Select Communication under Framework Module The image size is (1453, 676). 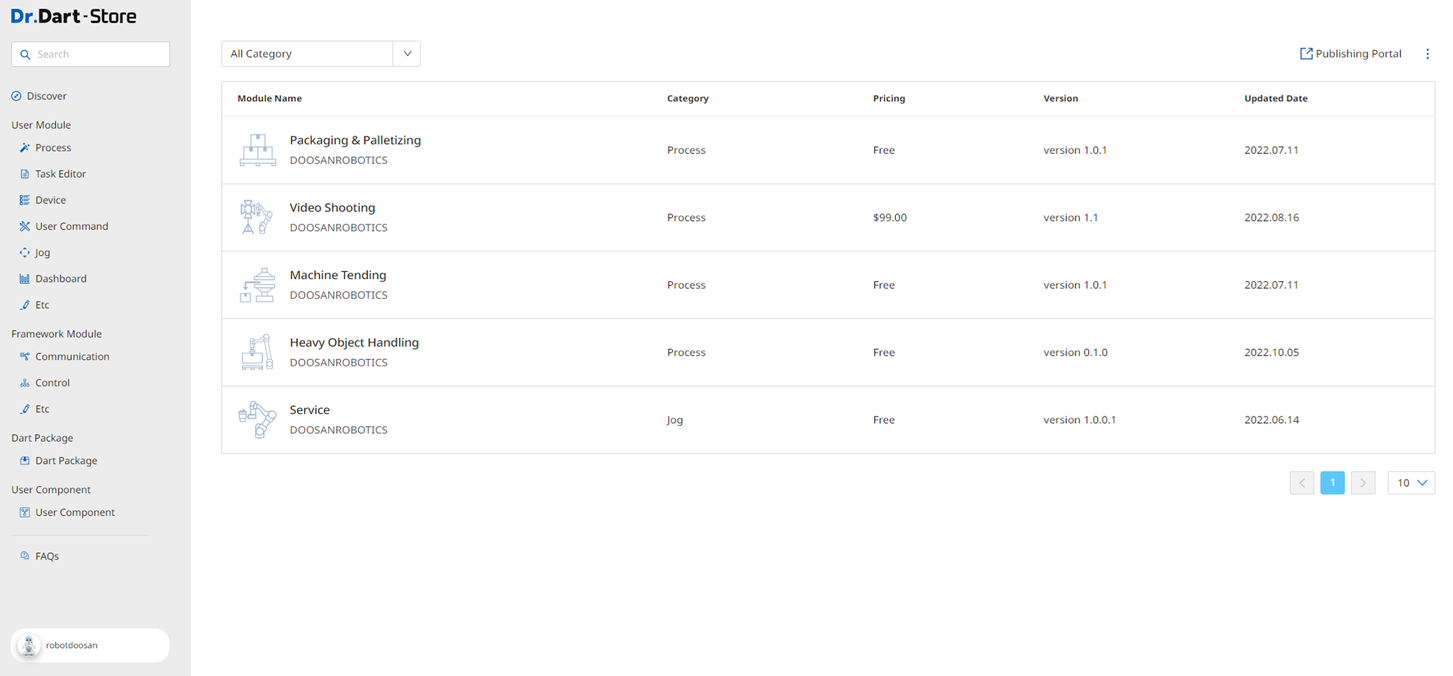72,357
